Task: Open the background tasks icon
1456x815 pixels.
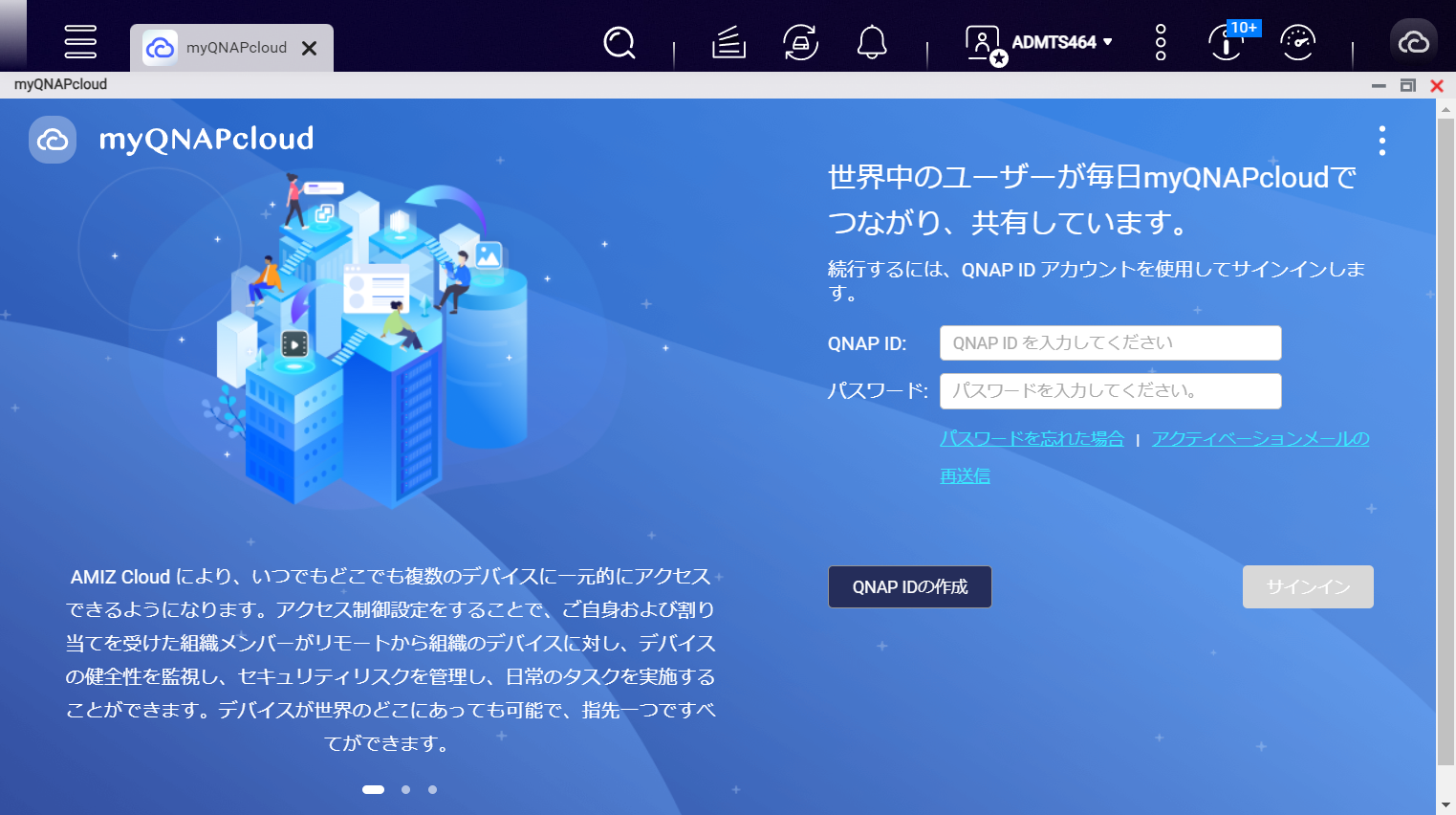Action: coord(728,43)
